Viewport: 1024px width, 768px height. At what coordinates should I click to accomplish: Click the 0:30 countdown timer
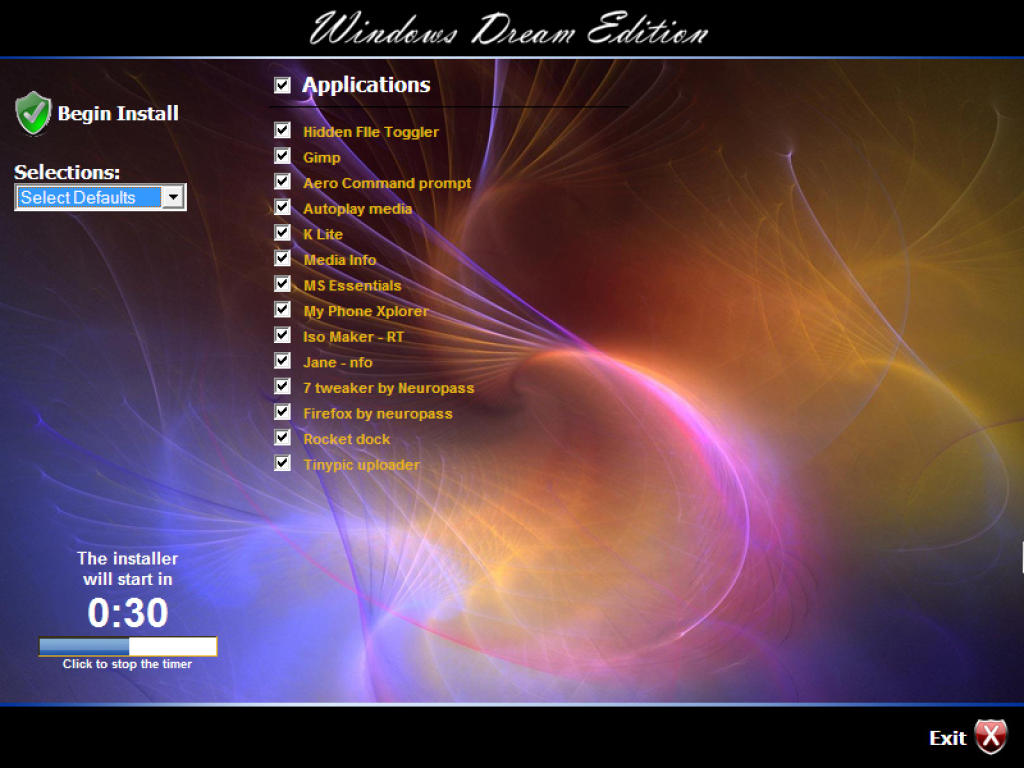[128, 613]
